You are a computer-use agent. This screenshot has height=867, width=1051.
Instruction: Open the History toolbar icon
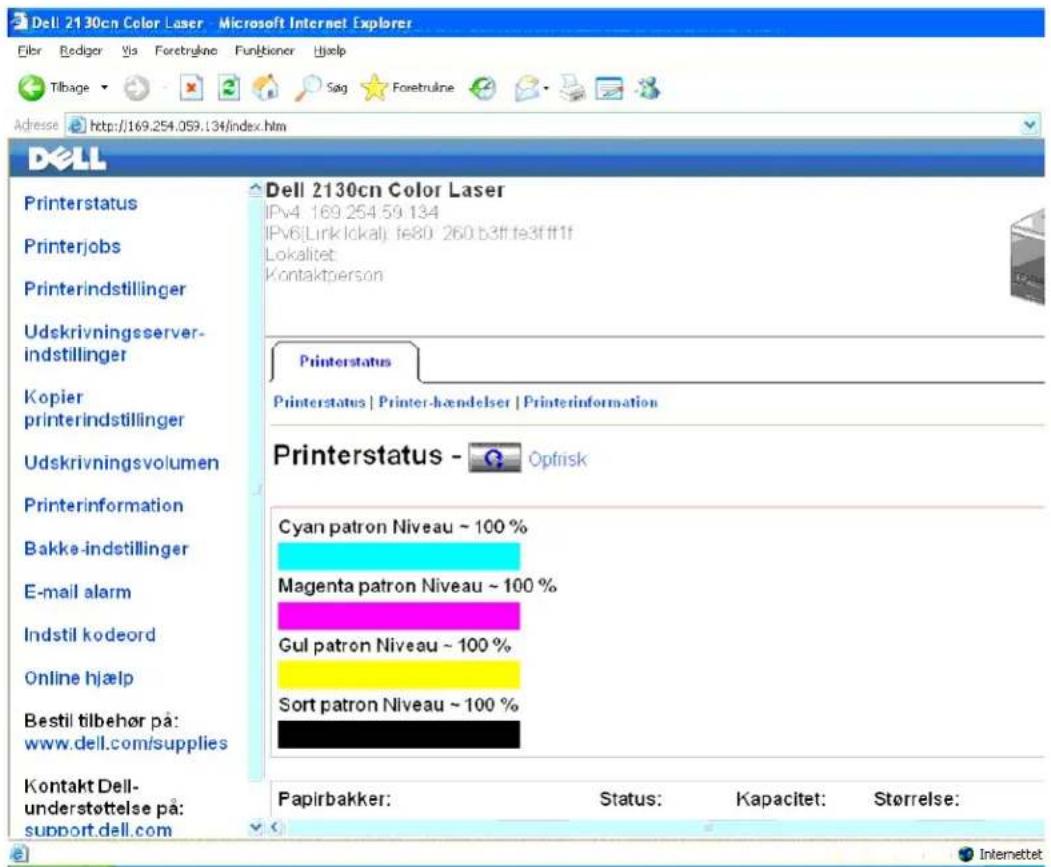coord(482,88)
